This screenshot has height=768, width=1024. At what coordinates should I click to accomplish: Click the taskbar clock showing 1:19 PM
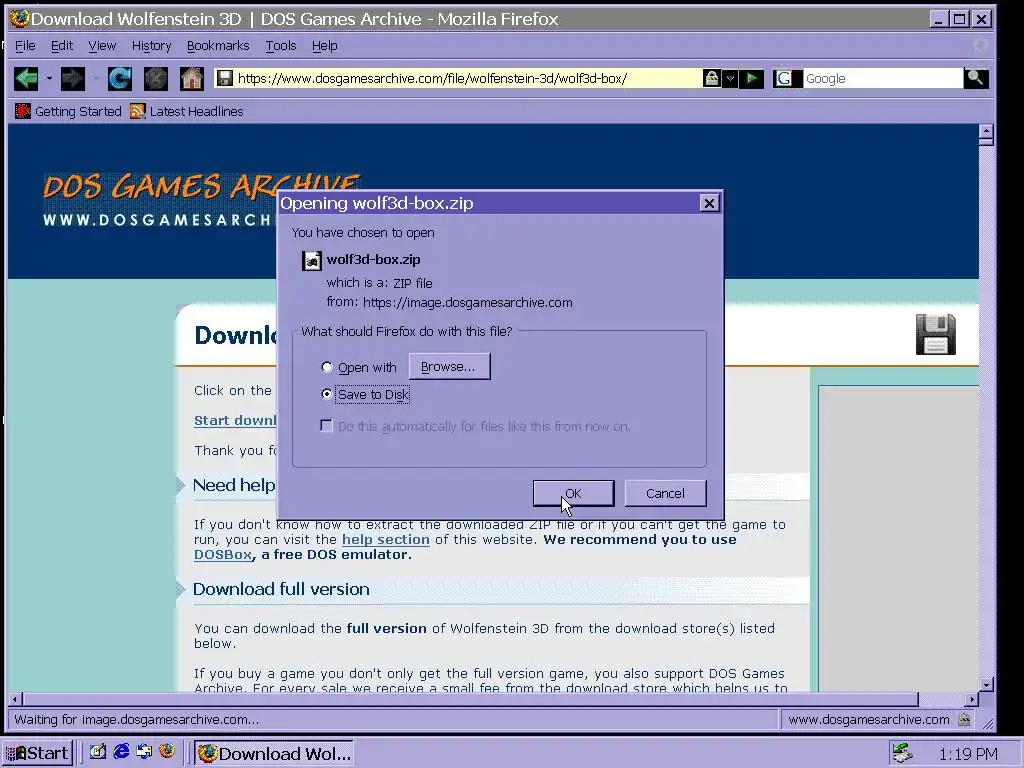tap(968, 754)
